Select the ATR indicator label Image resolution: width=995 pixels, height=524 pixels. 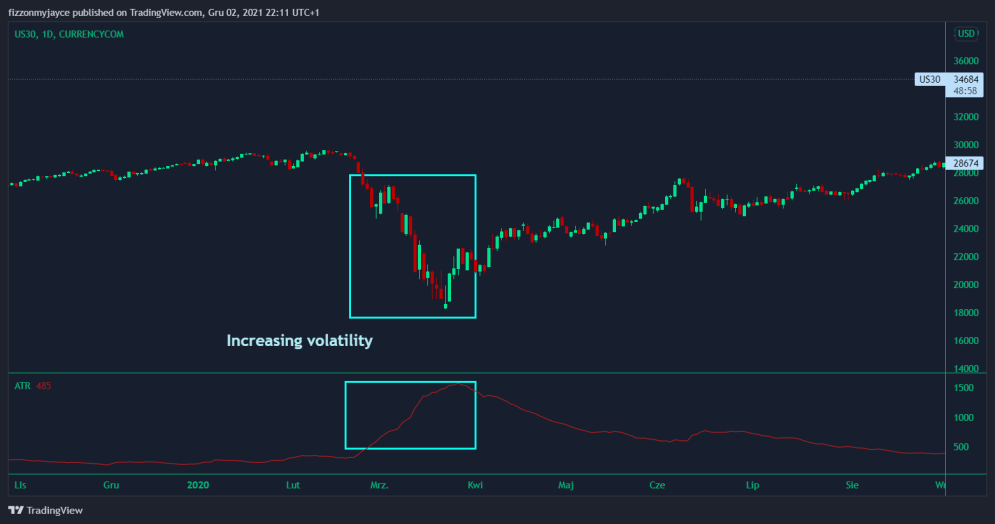click(22, 386)
